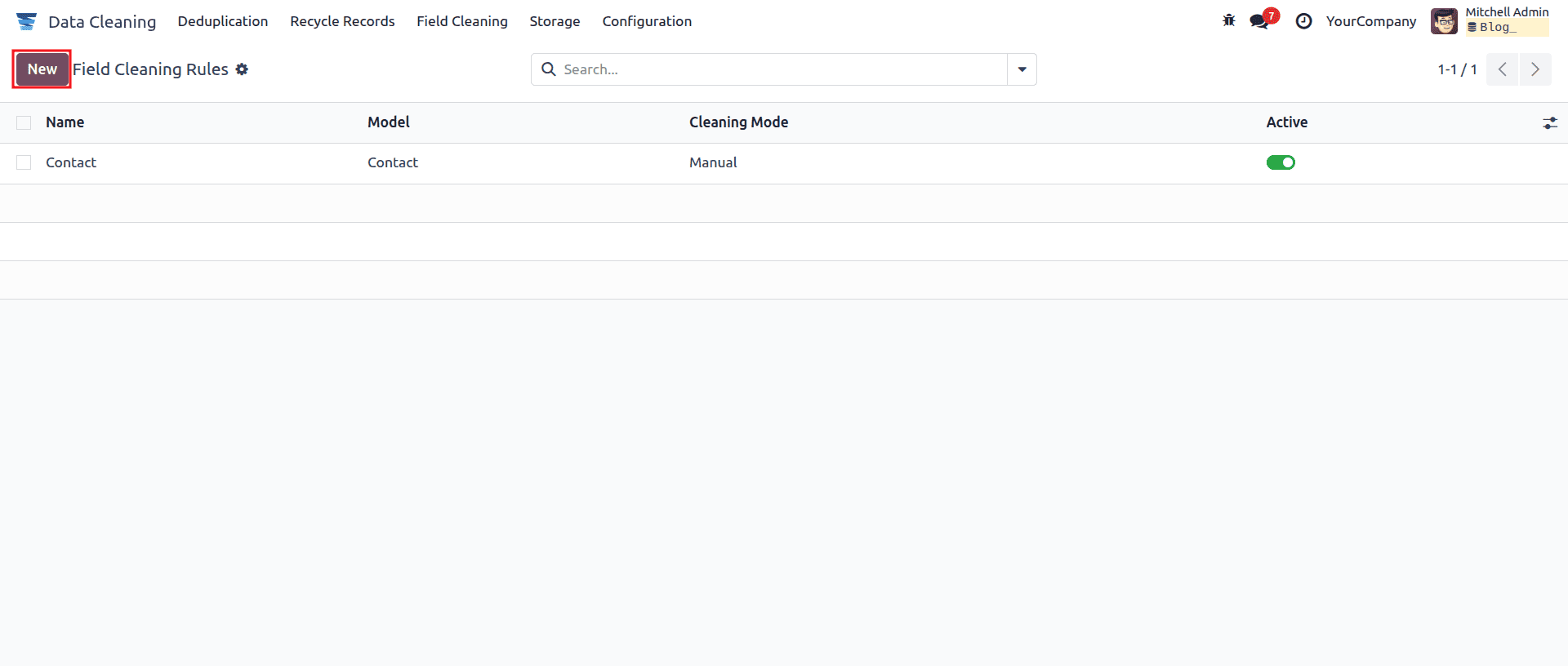
Task: Open the Recycle Records menu
Action: coord(342,21)
